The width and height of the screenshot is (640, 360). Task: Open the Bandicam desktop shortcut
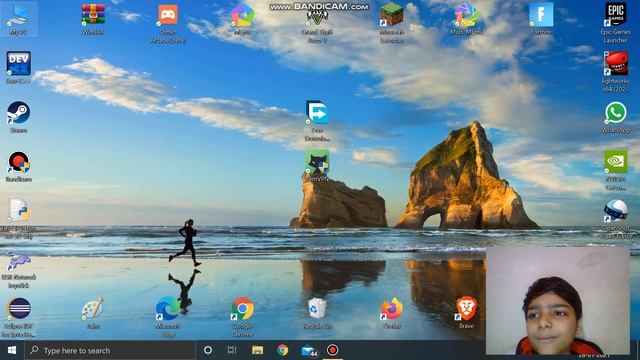tap(18, 166)
